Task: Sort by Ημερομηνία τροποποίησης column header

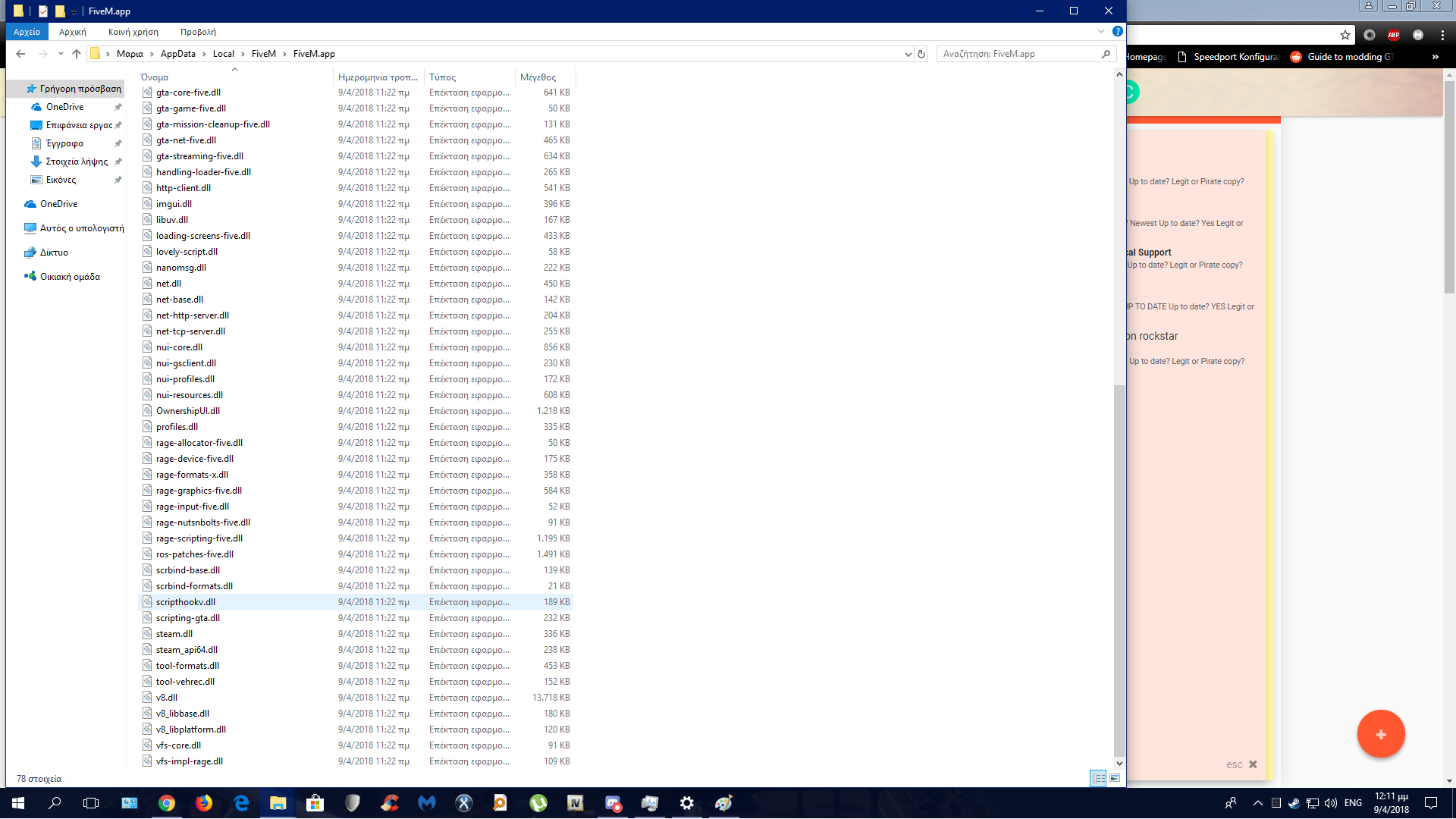Action: coord(378,77)
